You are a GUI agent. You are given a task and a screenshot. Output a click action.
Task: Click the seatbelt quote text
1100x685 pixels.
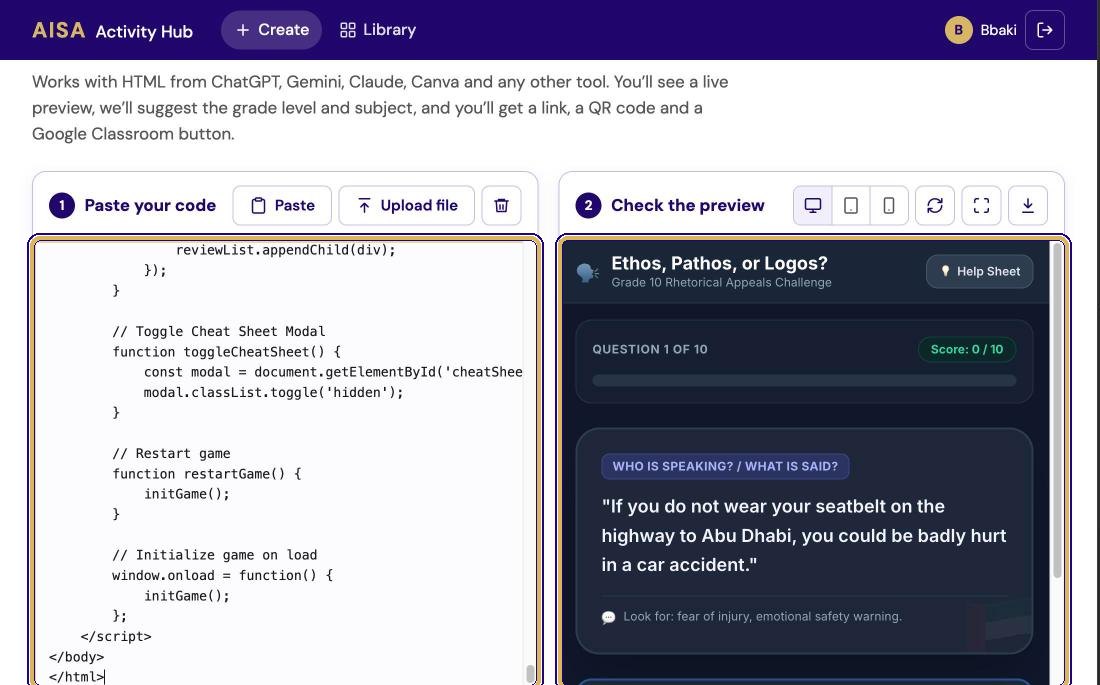[804, 536]
